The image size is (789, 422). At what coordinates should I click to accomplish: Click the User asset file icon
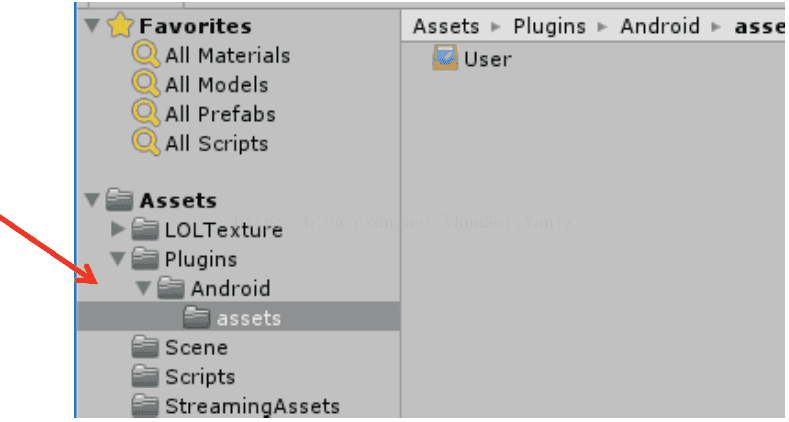pyautogui.click(x=445, y=58)
